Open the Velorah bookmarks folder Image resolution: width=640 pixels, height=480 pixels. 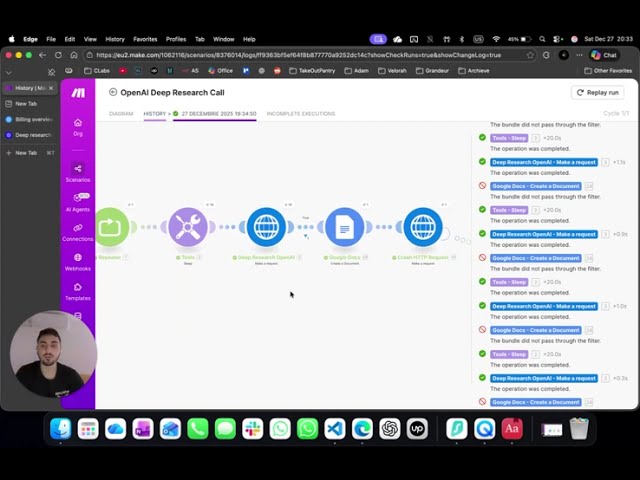[x=392, y=71]
